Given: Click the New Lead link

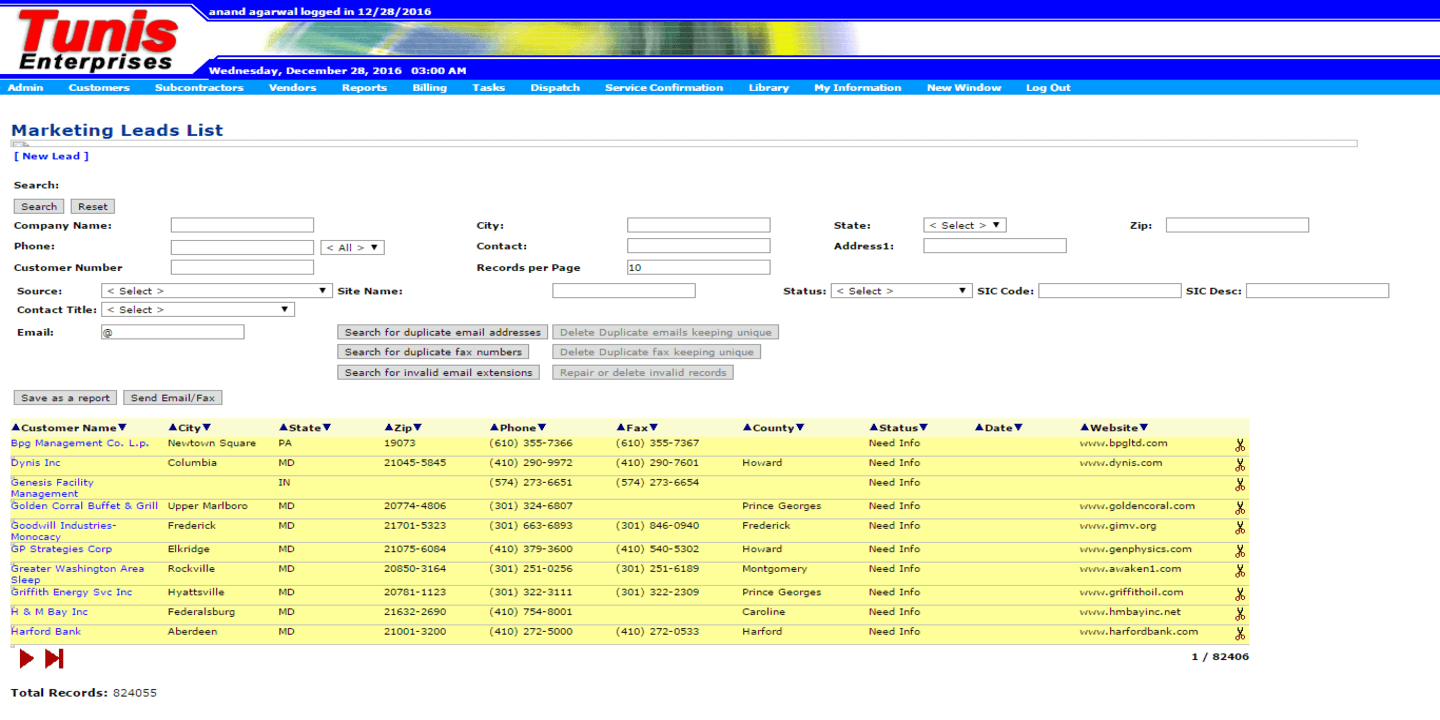Looking at the screenshot, I should point(51,156).
